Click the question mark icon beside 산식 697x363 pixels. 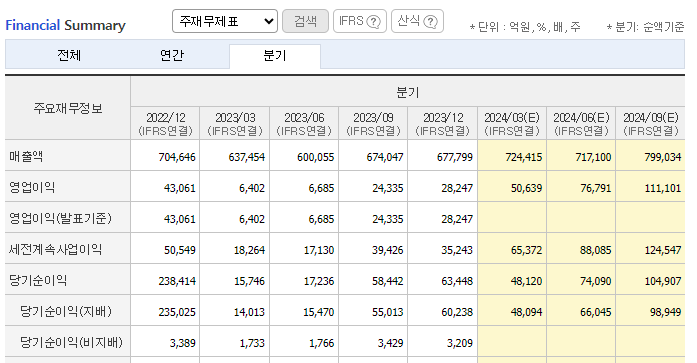tap(431, 22)
